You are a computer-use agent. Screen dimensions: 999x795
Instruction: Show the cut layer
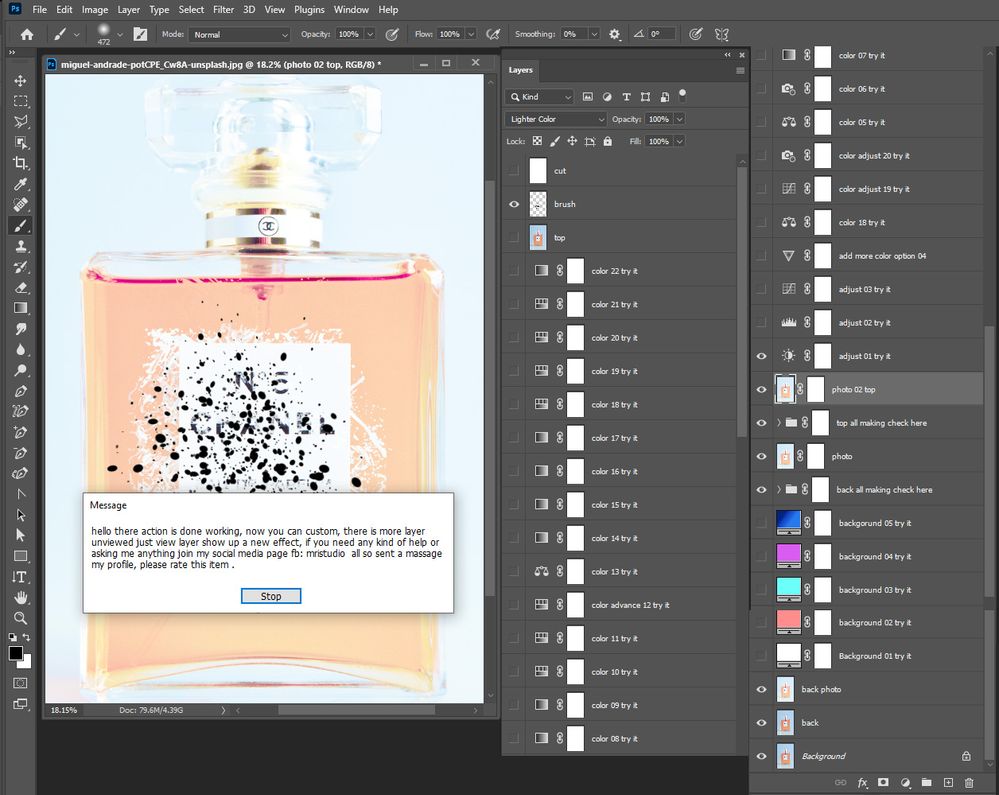[x=514, y=171]
